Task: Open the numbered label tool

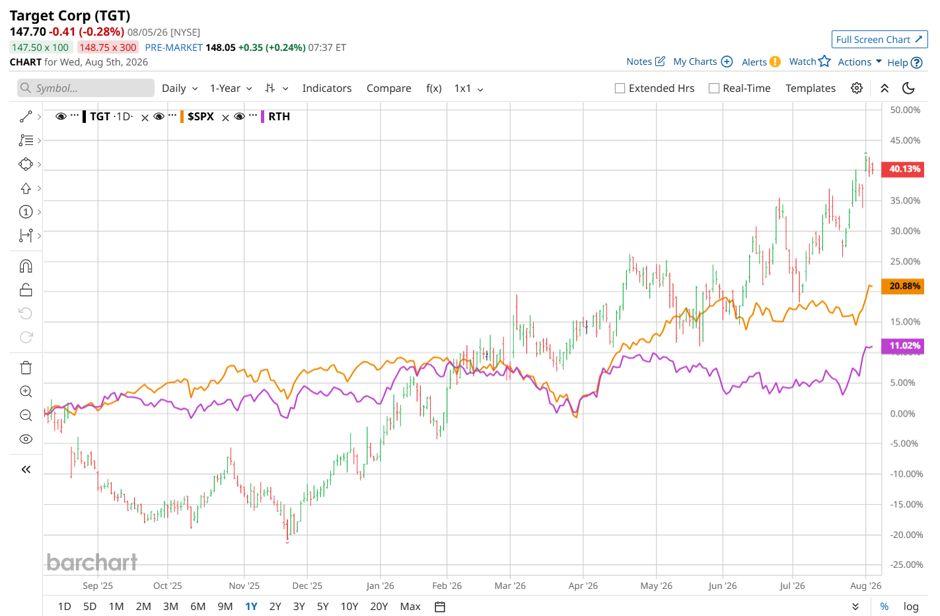Action: pyautogui.click(x=26, y=212)
